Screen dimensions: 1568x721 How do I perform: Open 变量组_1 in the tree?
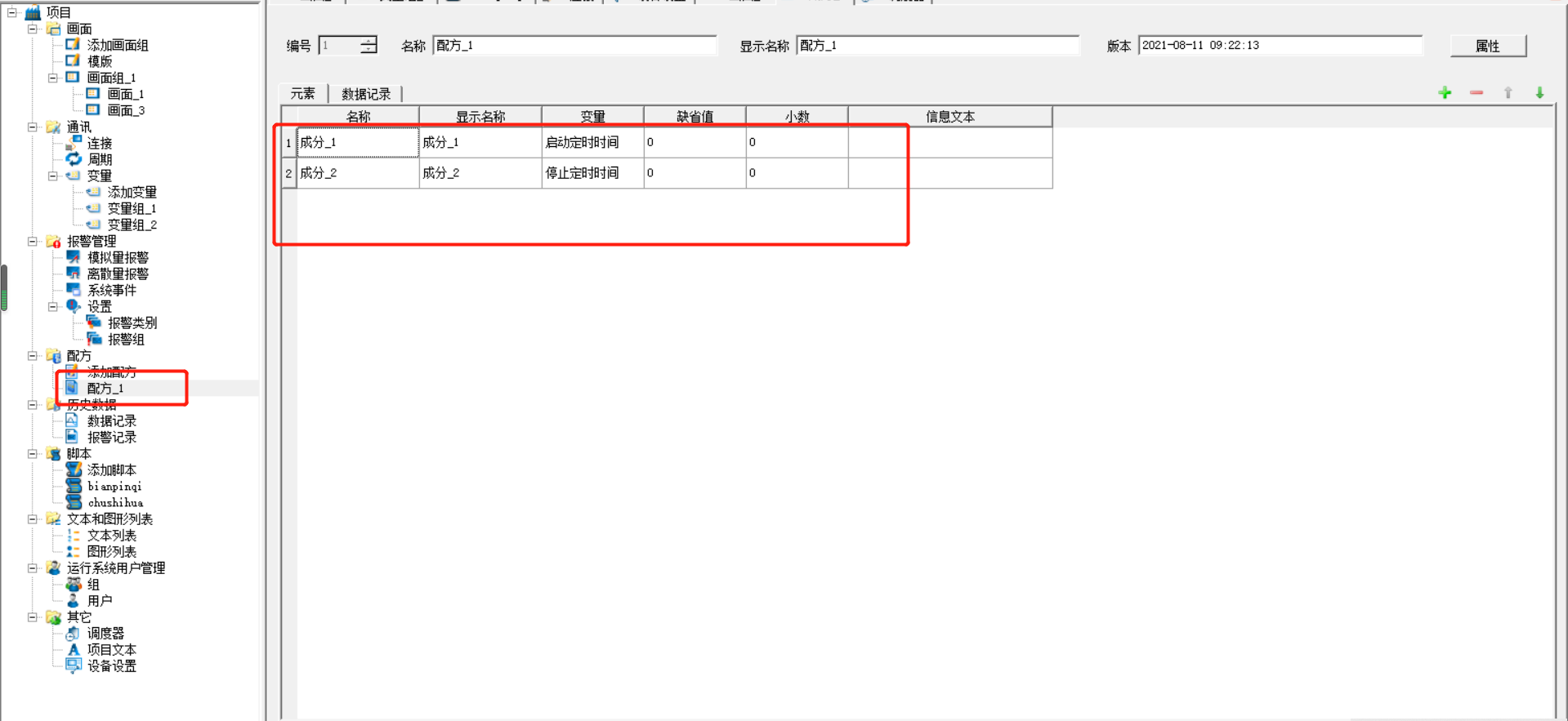click(132, 208)
